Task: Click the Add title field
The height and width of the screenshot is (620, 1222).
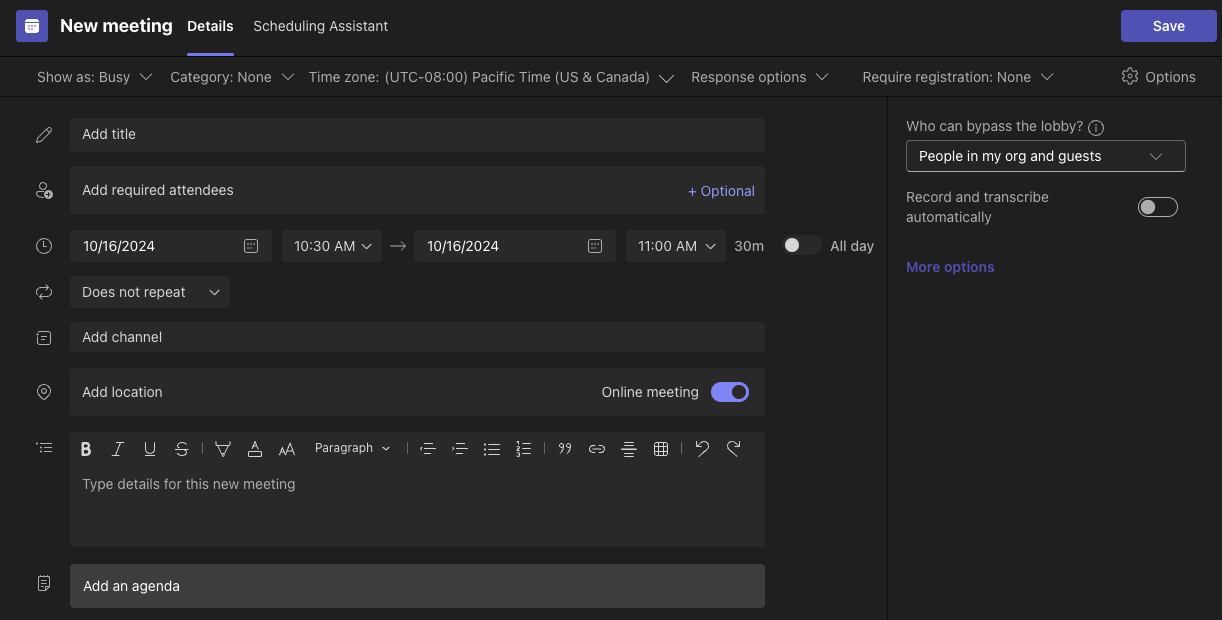Action: [416, 134]
